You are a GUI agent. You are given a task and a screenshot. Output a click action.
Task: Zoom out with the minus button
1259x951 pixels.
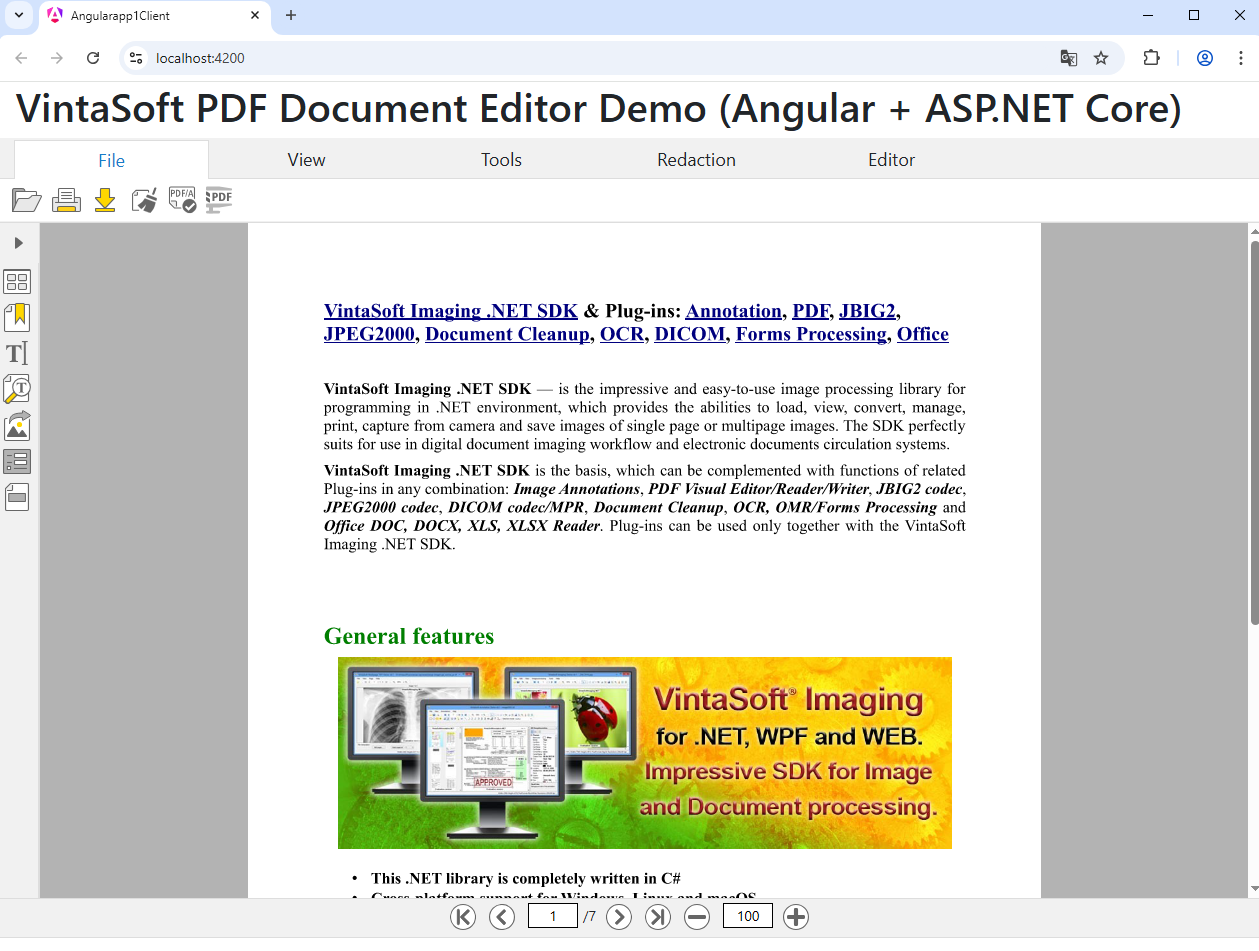coord(697,916)
